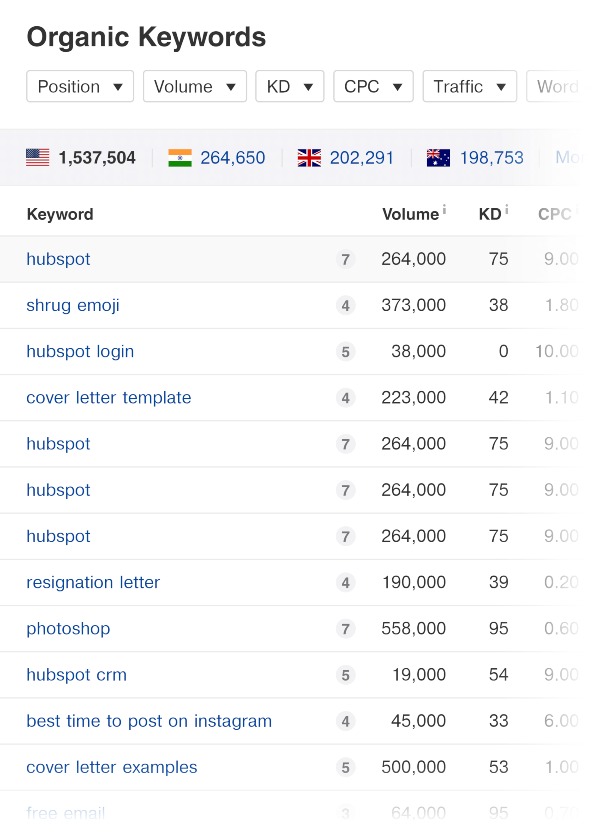Open the shrug emoji keyword link

(73, 305)
